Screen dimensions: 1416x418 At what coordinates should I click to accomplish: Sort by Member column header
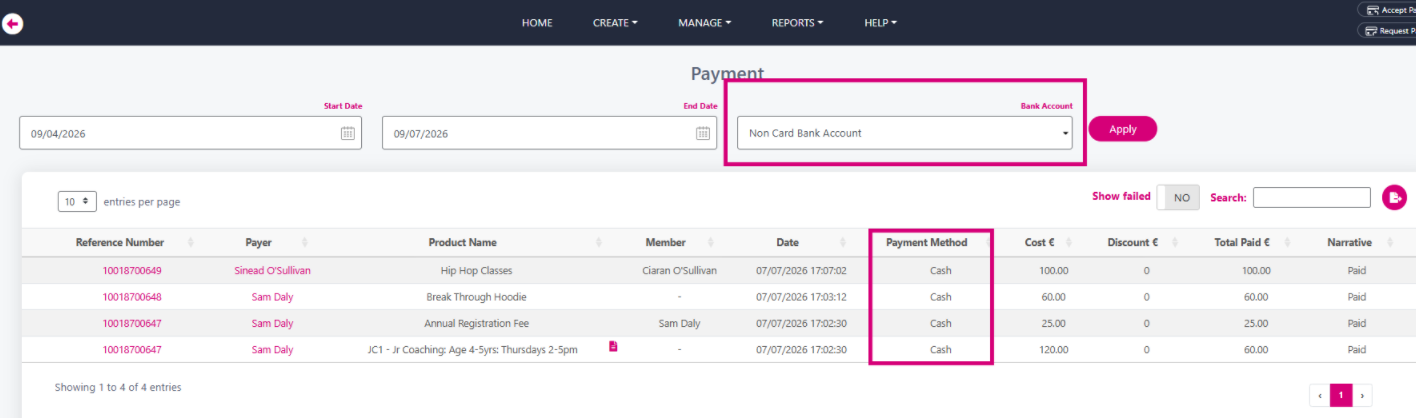pos(665,242)
